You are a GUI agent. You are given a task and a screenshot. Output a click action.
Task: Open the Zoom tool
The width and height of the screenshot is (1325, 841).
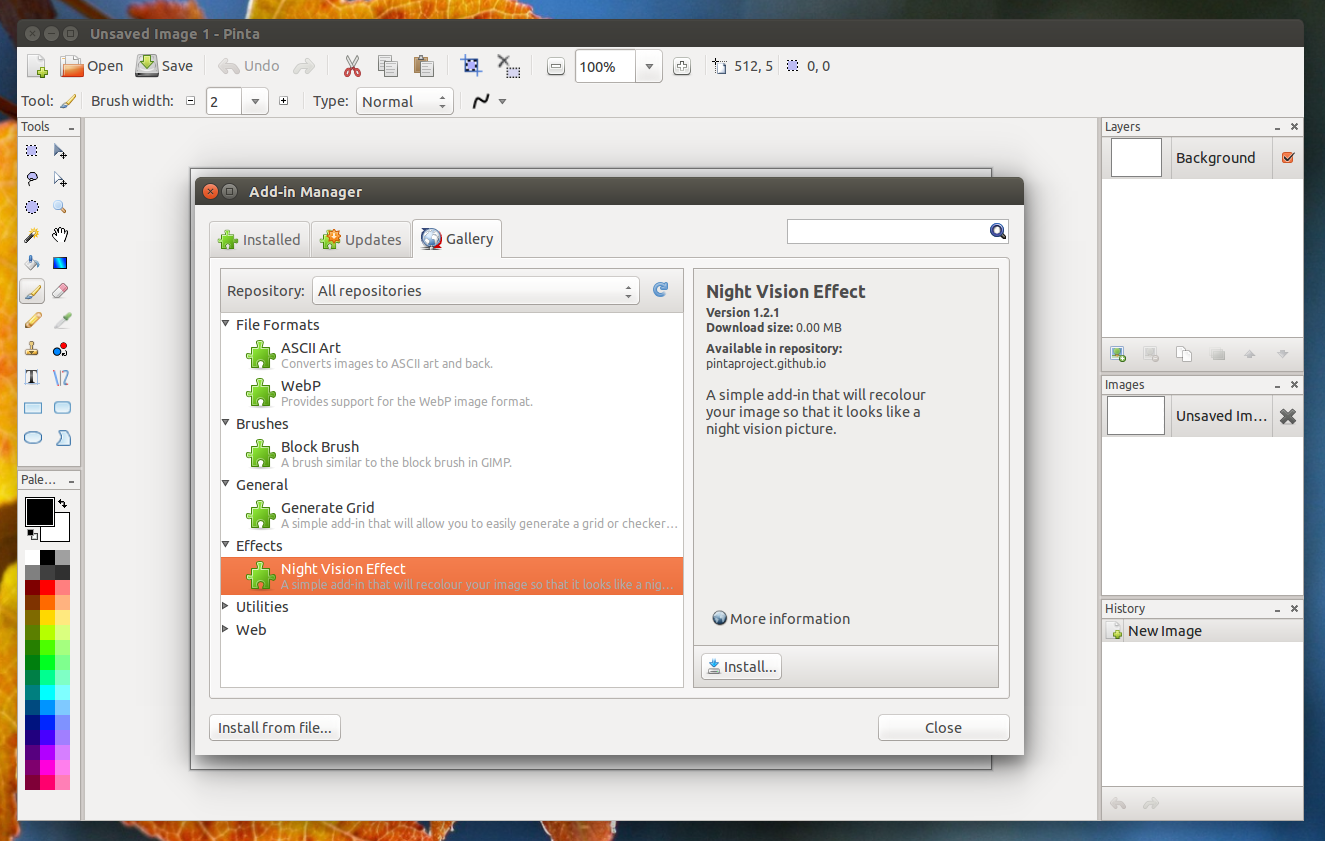click(60, 206)
